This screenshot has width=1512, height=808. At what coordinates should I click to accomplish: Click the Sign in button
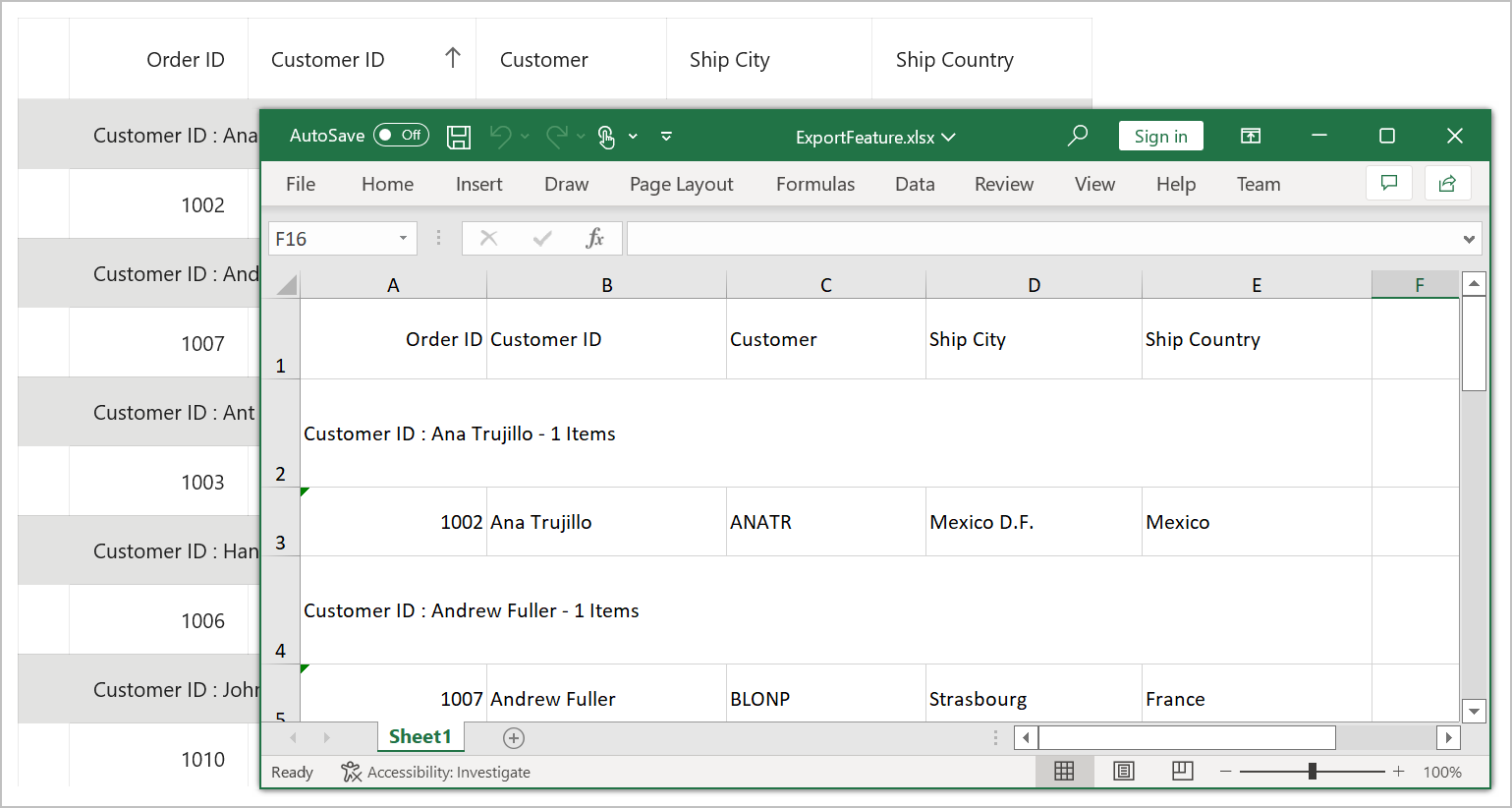tap(1160, 136)
